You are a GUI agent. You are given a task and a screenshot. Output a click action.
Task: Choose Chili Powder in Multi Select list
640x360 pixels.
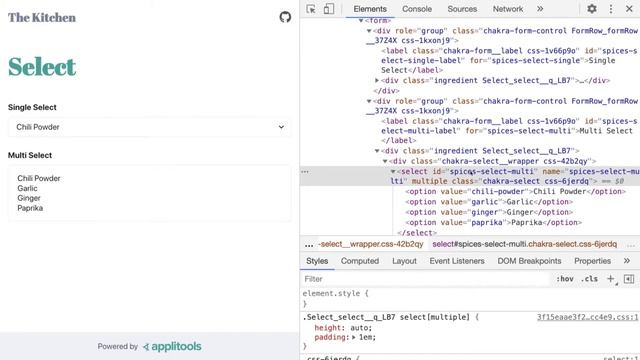click(39, 178)
